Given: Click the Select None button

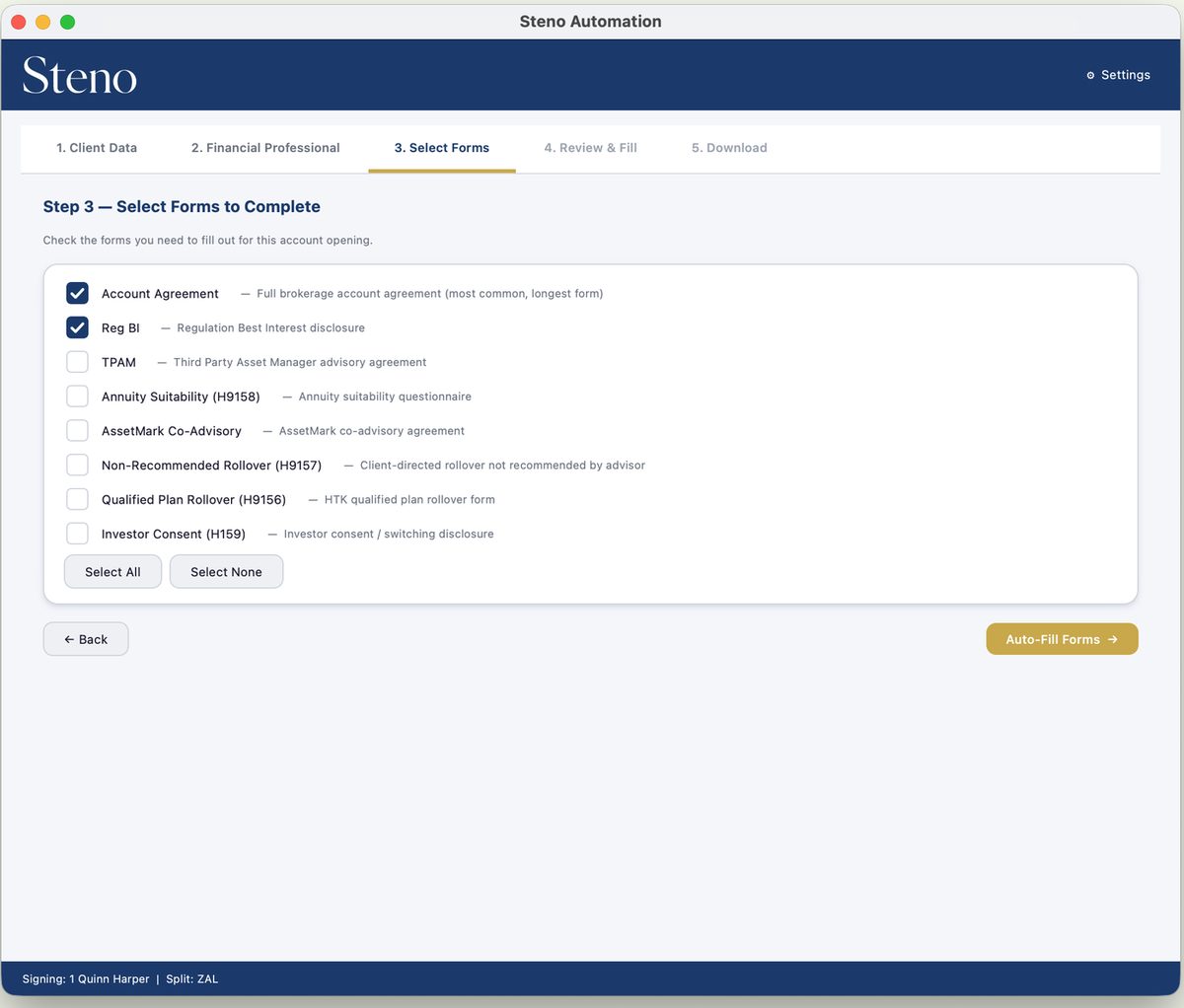Looking at the screenshot, I should click(x=226, y=572).
